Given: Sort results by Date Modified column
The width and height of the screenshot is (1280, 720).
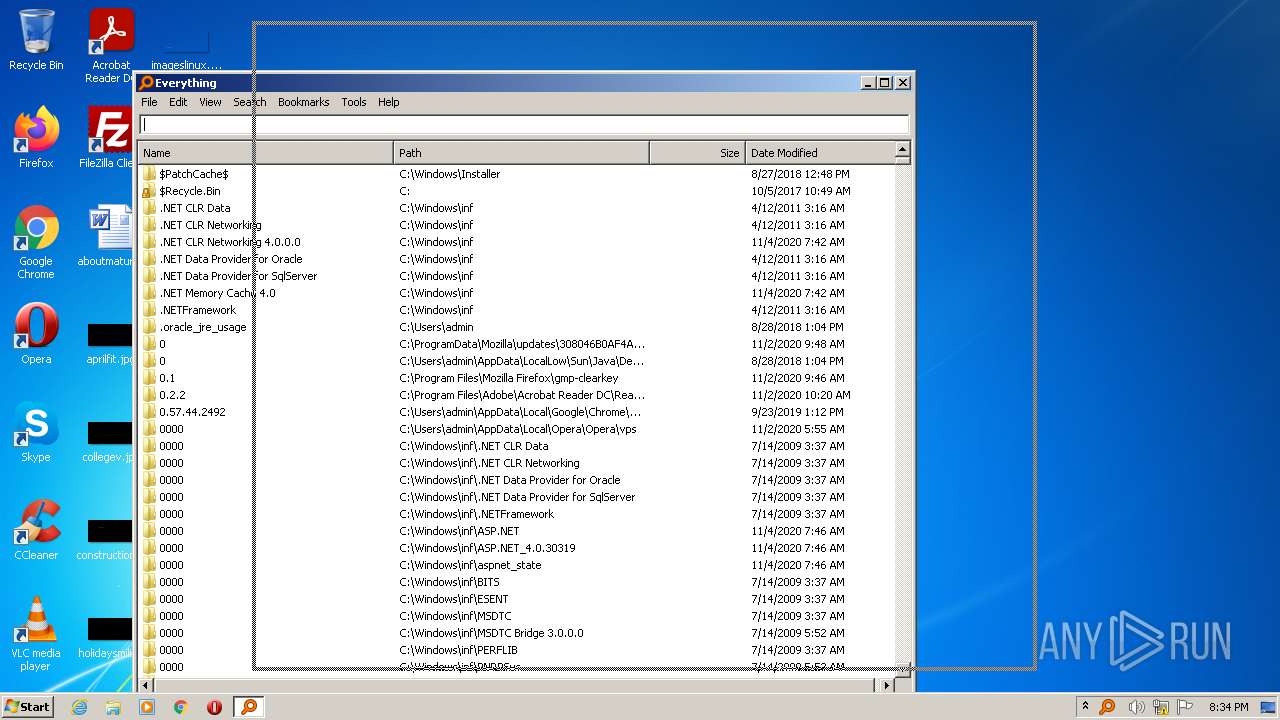Looking at the screenshot, I should coord(820,153).
